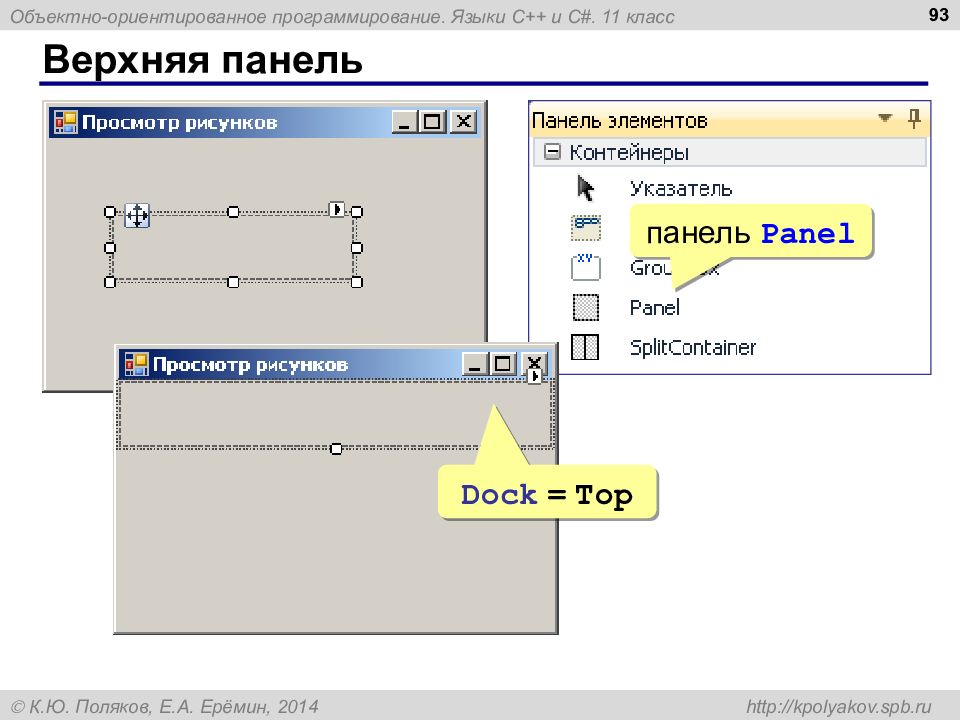Click the панель Panel callout
This screenshot has height=720, width=960.
pos(751,233)
